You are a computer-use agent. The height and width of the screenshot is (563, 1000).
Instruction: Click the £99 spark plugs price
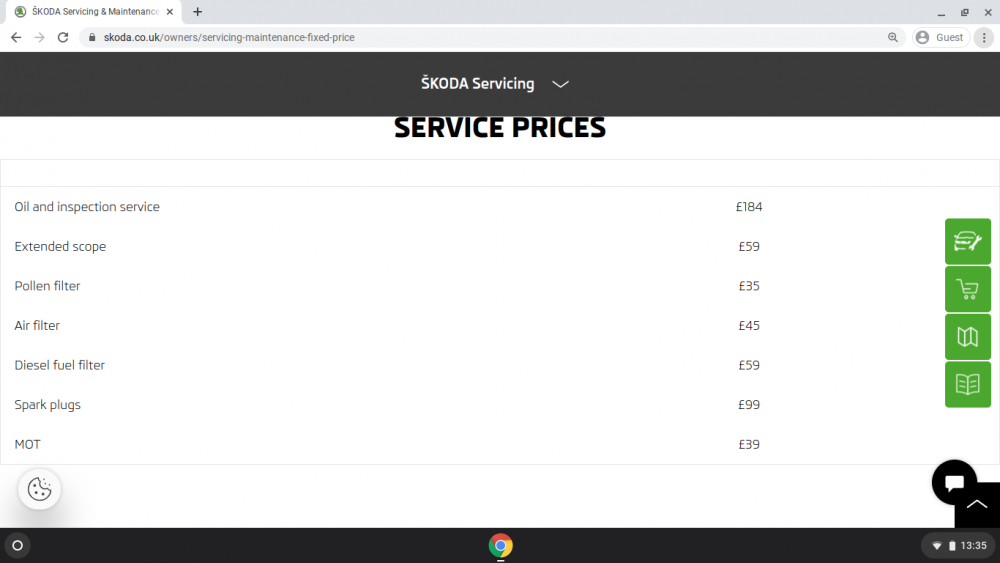coord(749,405)
